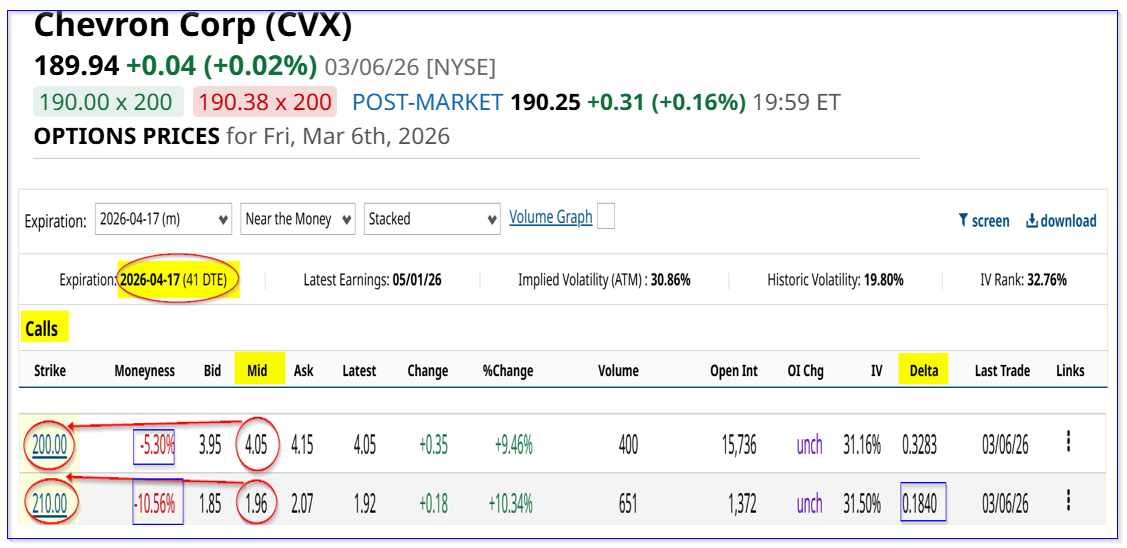This screenshot has height=548, width=1127.
Task: Sort table by Strike column header
Action: [x=49, y=371]
